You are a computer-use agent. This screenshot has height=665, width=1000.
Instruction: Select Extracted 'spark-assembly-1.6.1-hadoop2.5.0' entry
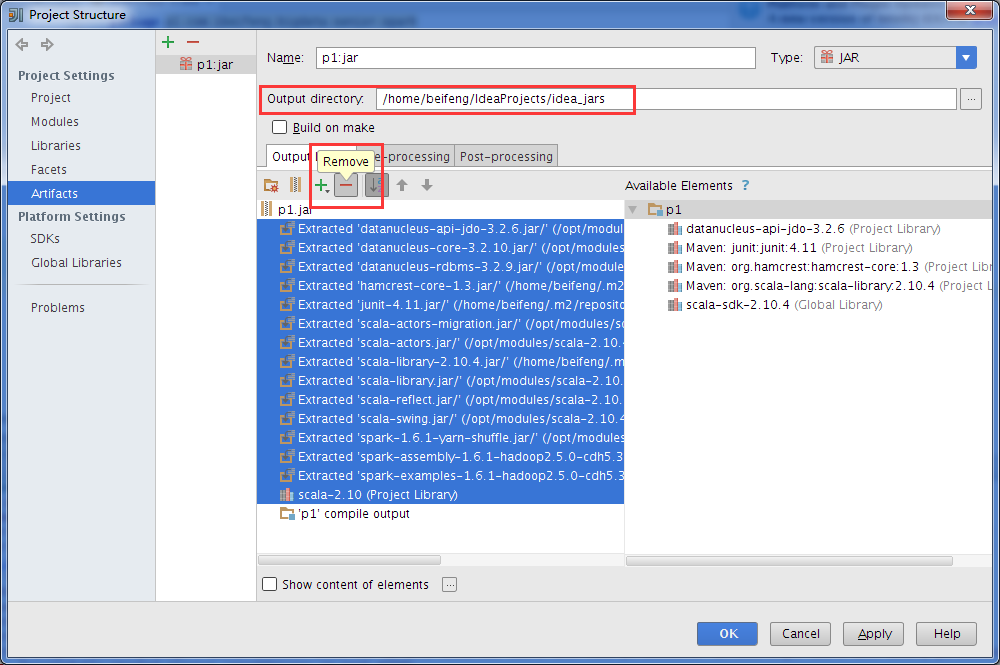point(440,457)
